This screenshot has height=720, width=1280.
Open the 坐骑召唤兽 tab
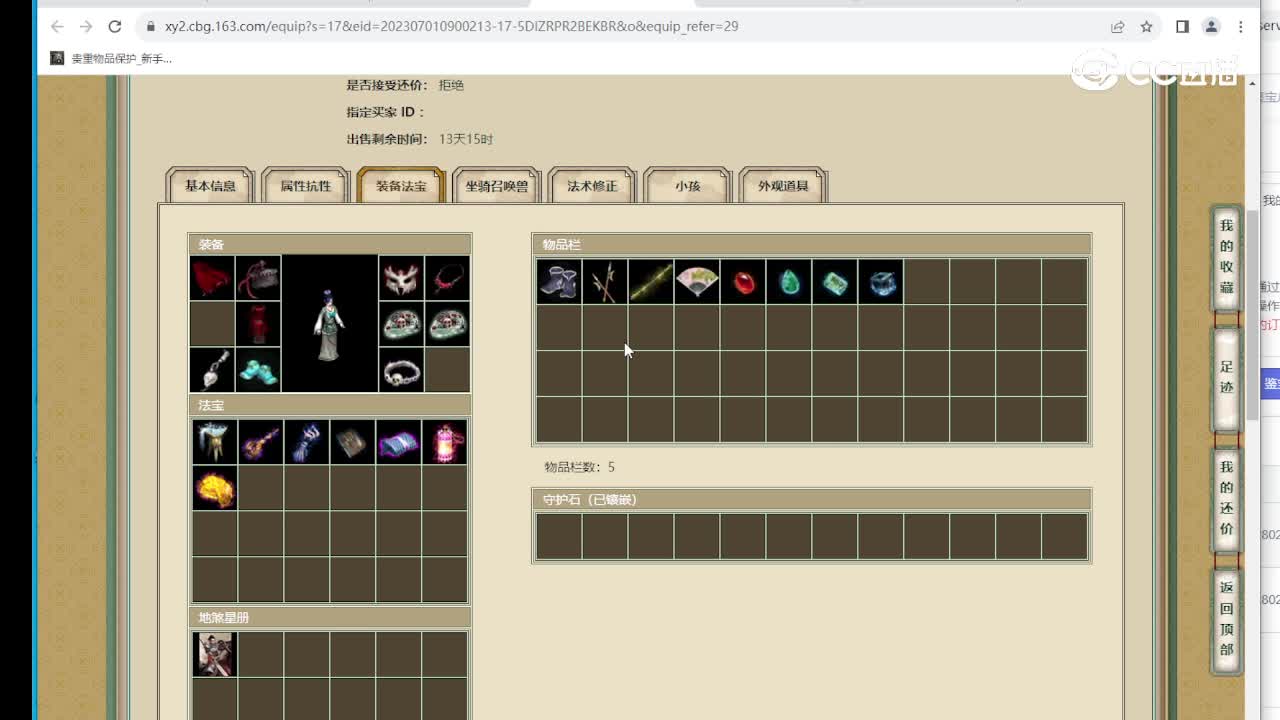tap(497, 186)
